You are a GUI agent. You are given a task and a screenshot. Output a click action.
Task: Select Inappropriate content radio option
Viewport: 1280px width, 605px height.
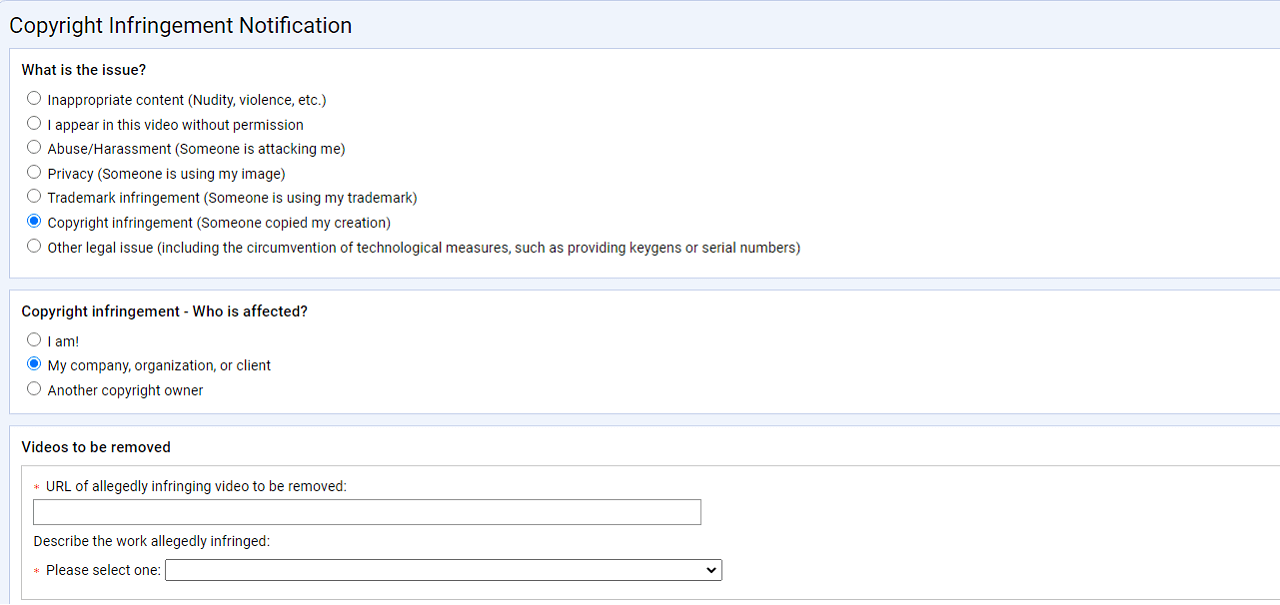[34, 99]
